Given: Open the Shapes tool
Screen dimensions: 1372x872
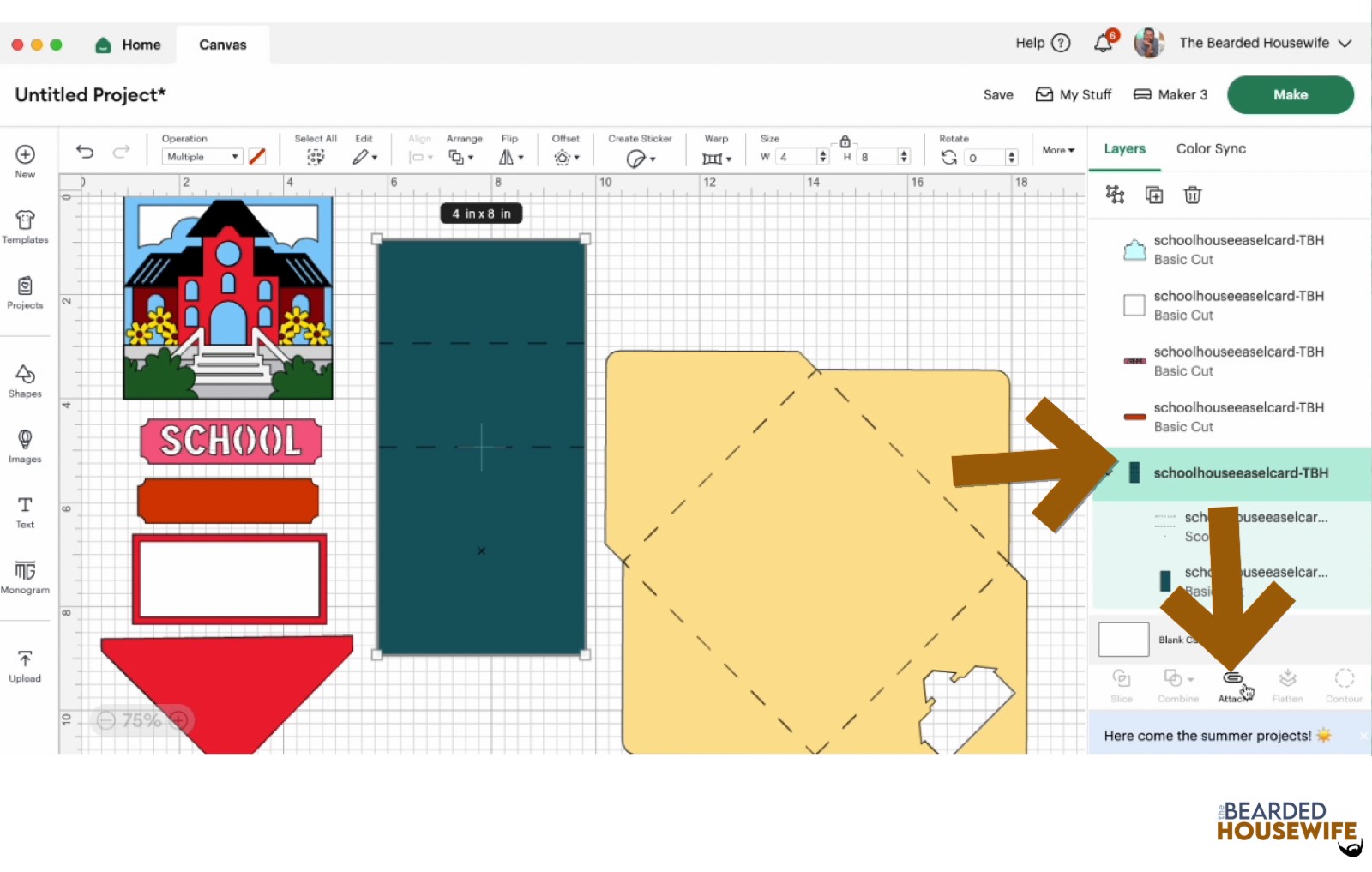Looking at the screenshot, I should [x=25, y=382].
